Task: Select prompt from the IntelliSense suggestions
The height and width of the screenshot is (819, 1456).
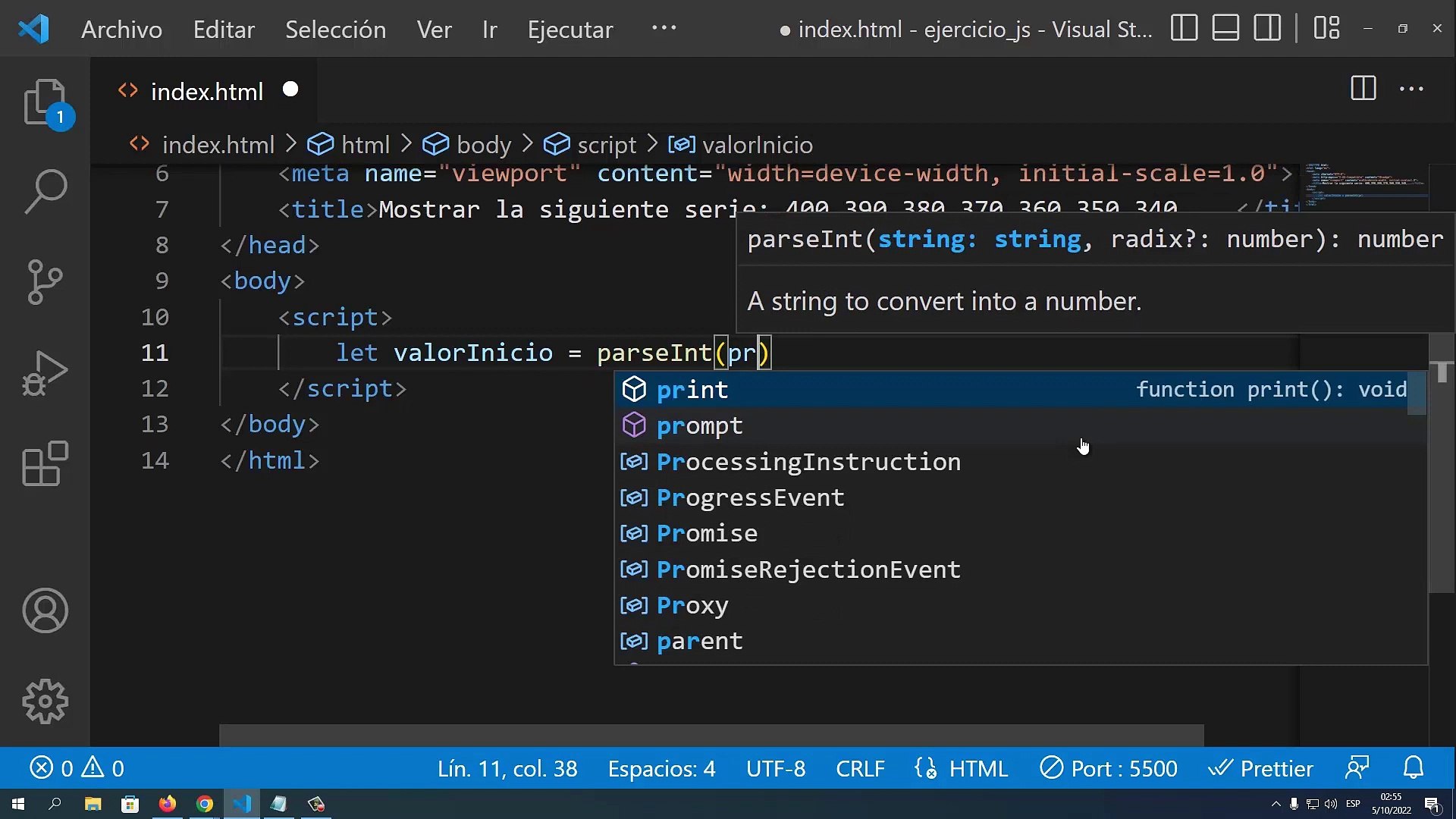Action: tap(698, 425)
